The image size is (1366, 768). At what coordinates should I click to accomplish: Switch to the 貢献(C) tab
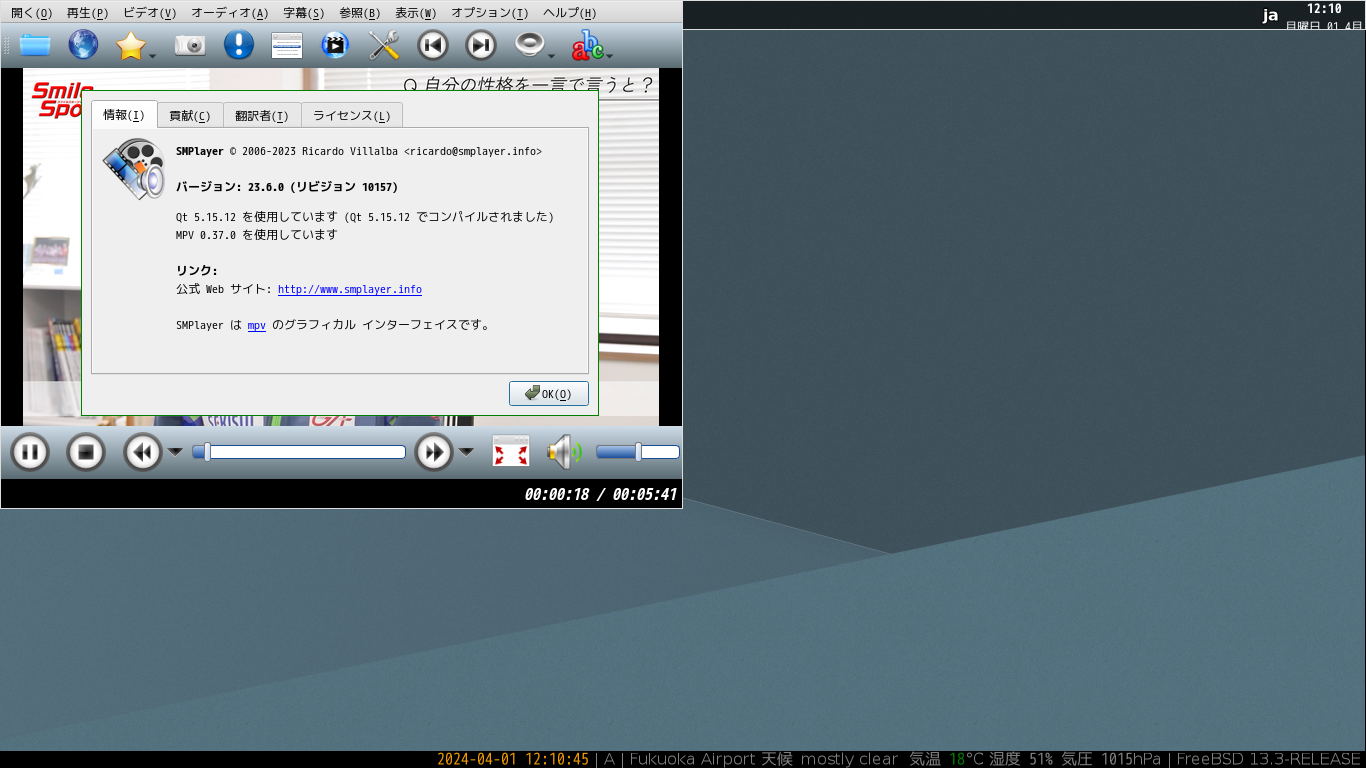pos(190,116)
